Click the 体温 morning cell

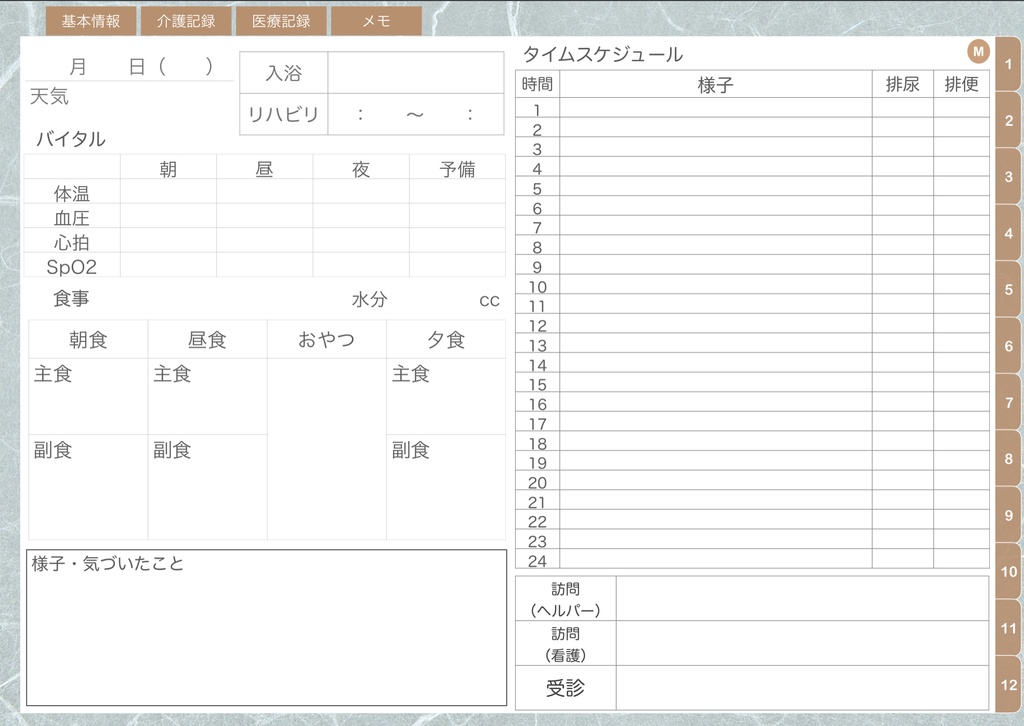pyautogui.click(x=168, y=194)
